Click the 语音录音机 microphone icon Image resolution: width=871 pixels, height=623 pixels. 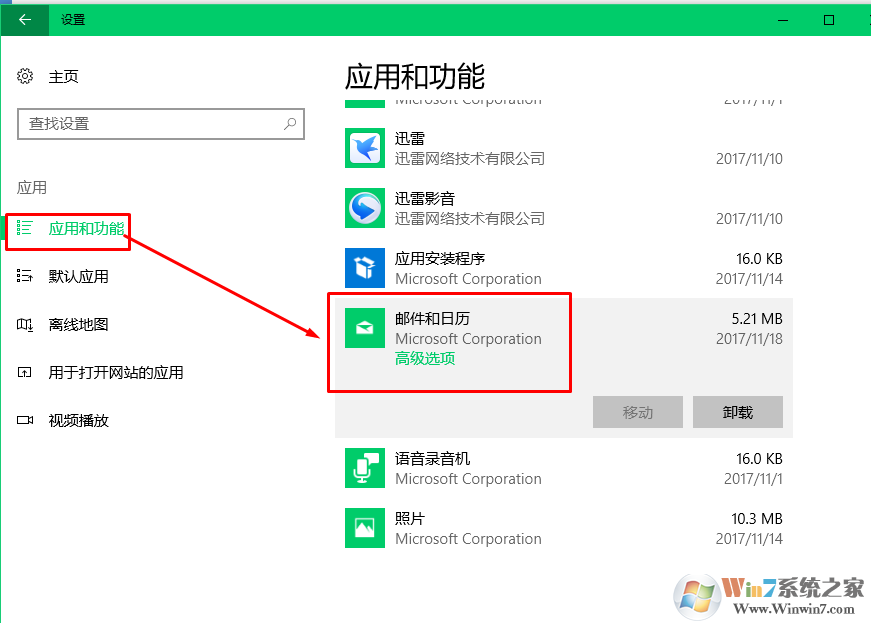click(x=365, y=468)
